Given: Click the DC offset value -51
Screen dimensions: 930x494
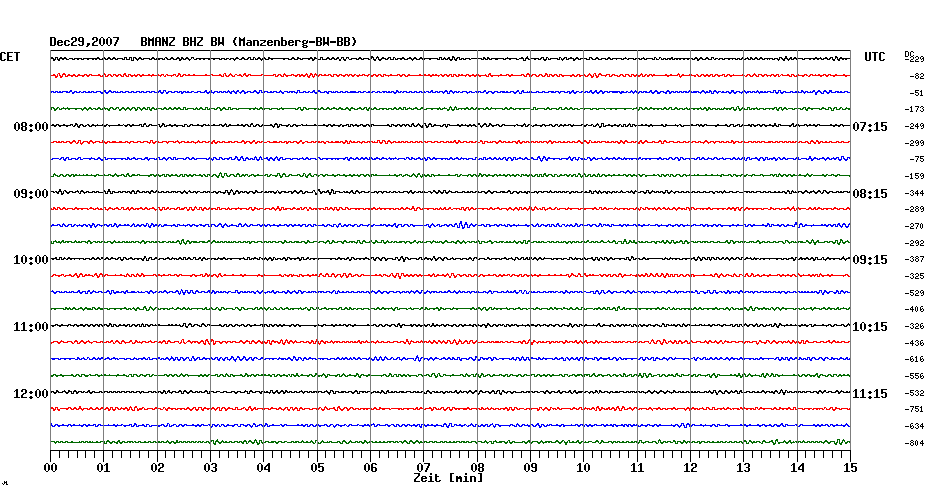Looking at the screenshot, I should pos(918,93).
